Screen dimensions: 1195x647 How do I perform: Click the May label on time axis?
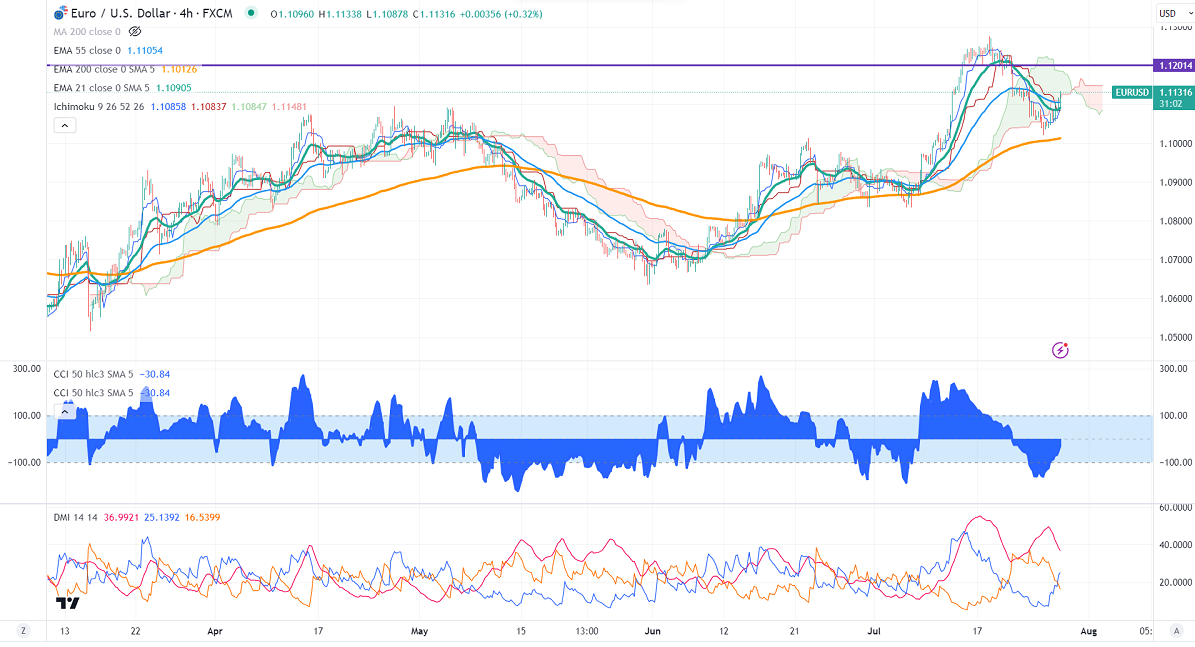419,631
